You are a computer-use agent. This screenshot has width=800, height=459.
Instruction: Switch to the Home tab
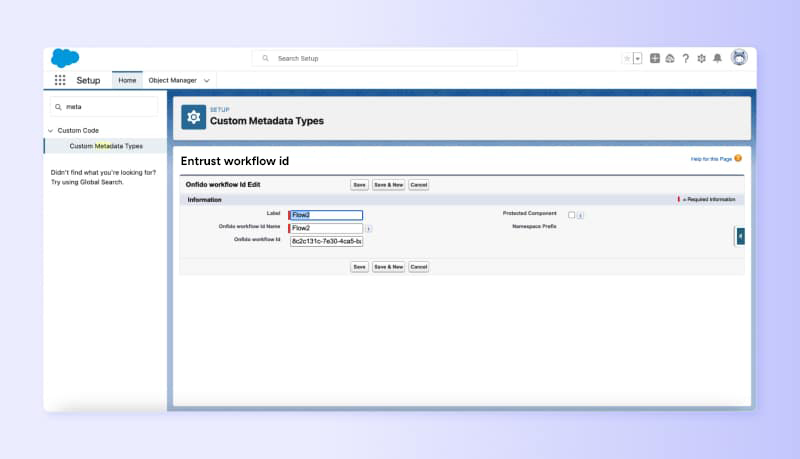point(127,80)
